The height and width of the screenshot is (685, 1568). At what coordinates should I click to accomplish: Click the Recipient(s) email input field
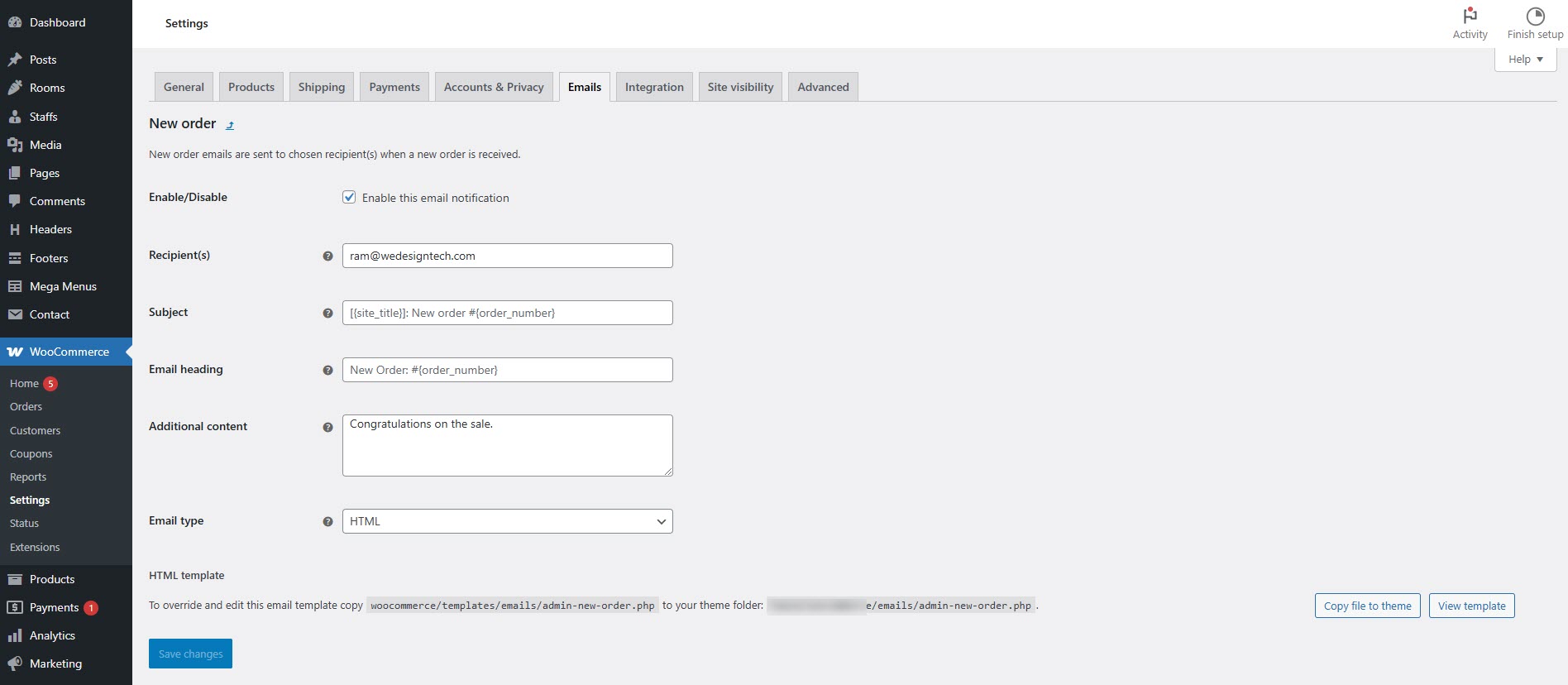tap(507, 256)
